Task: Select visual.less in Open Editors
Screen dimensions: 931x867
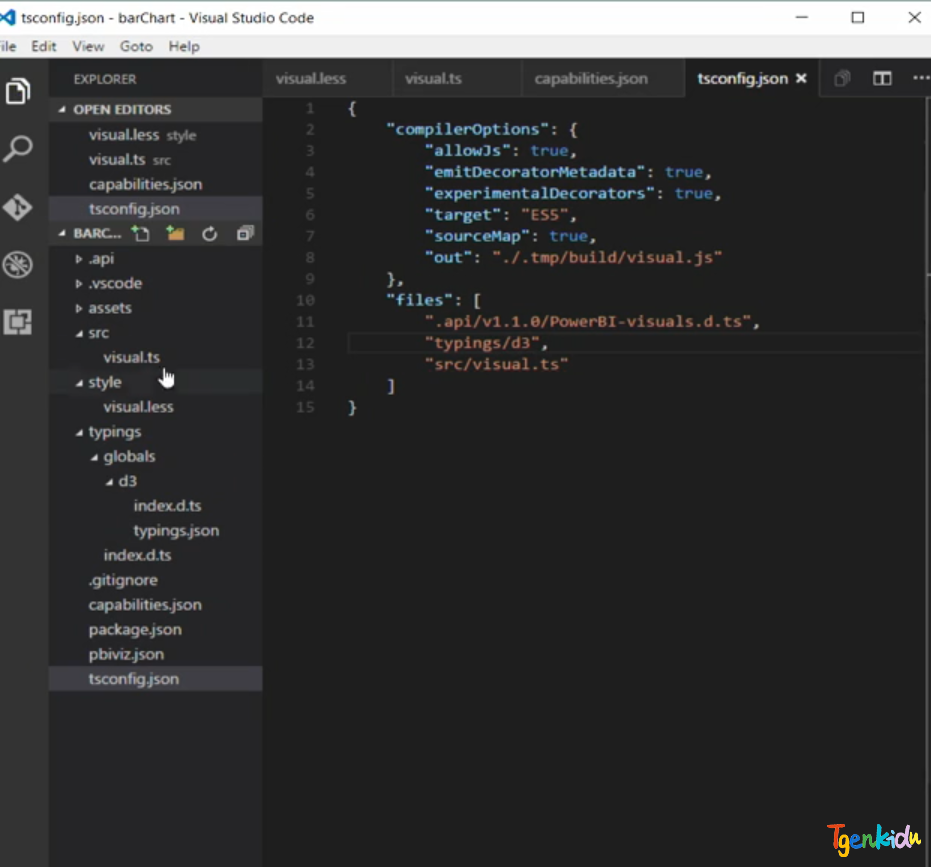Action: click(156, 135)
